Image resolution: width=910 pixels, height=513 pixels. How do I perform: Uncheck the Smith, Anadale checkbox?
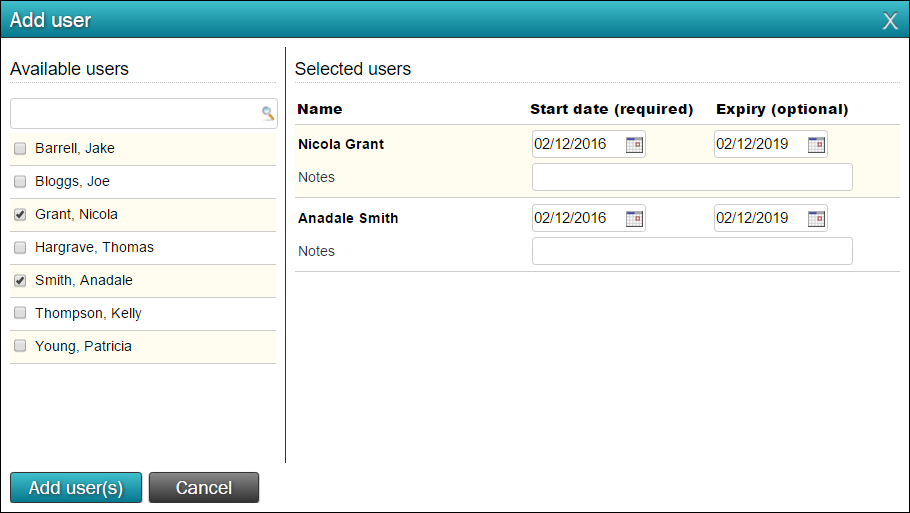click(x=20, y=281)
